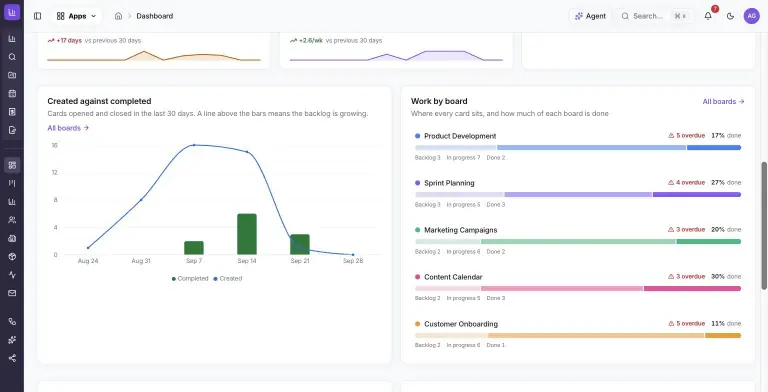Screen dimensions: 768x392
Task: Click the Sprint Planning purple progress bar
Action: [578, 195]
